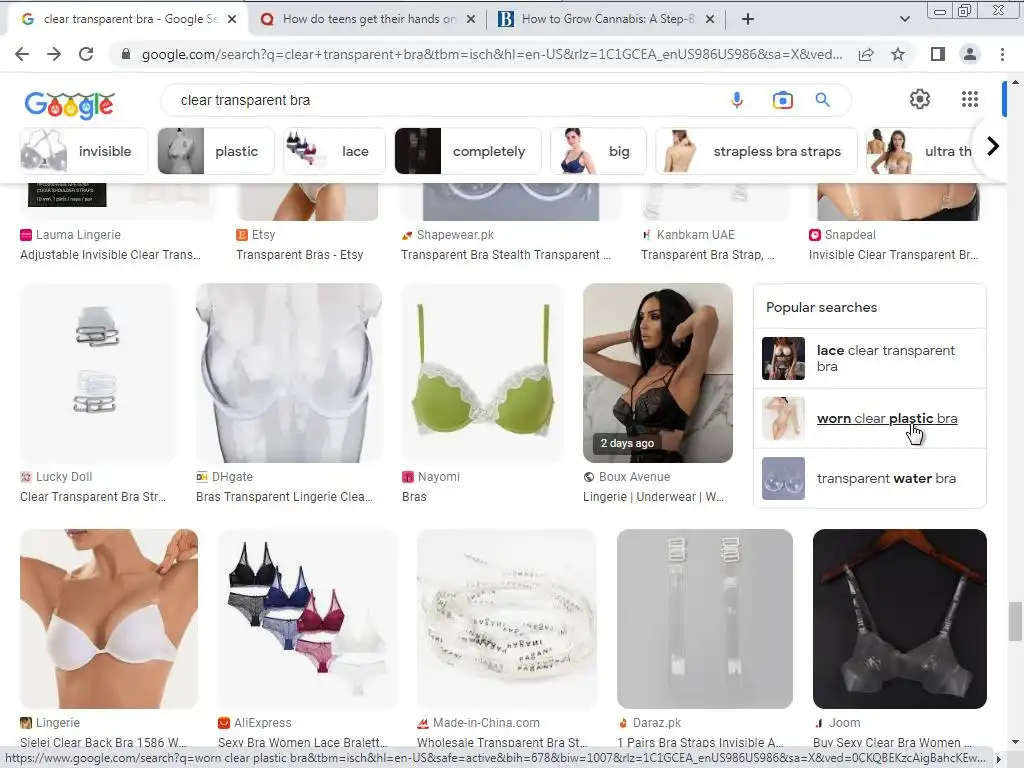
Task: Click the Boux Avenue source label
Action: pyautogui.click(x=634, y=477)
